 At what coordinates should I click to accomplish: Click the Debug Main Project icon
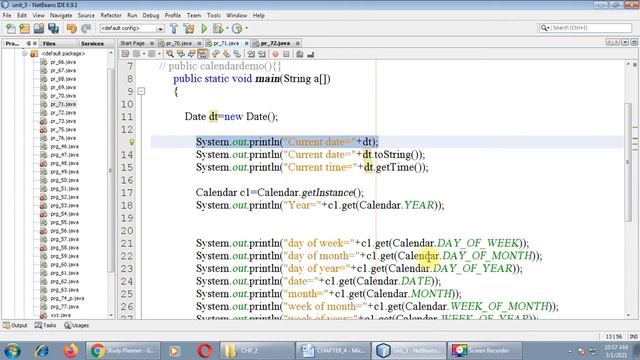(217, 28)
